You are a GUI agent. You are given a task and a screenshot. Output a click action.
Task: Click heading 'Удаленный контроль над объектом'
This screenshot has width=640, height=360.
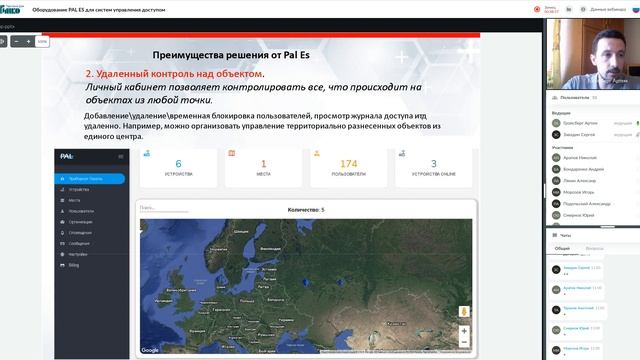coord(179,74)
